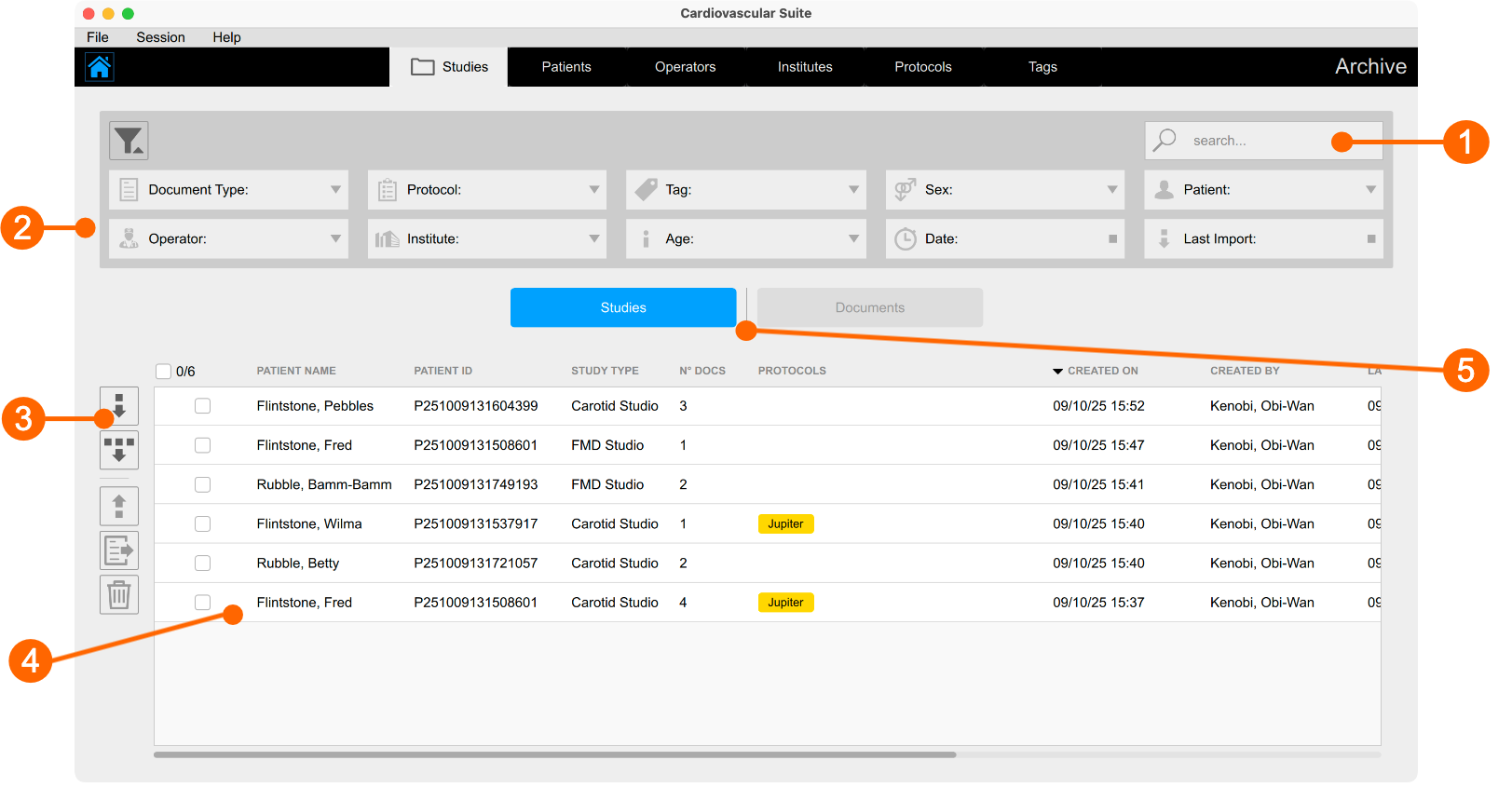
Task: Open the Session menu
Action: 160,37
